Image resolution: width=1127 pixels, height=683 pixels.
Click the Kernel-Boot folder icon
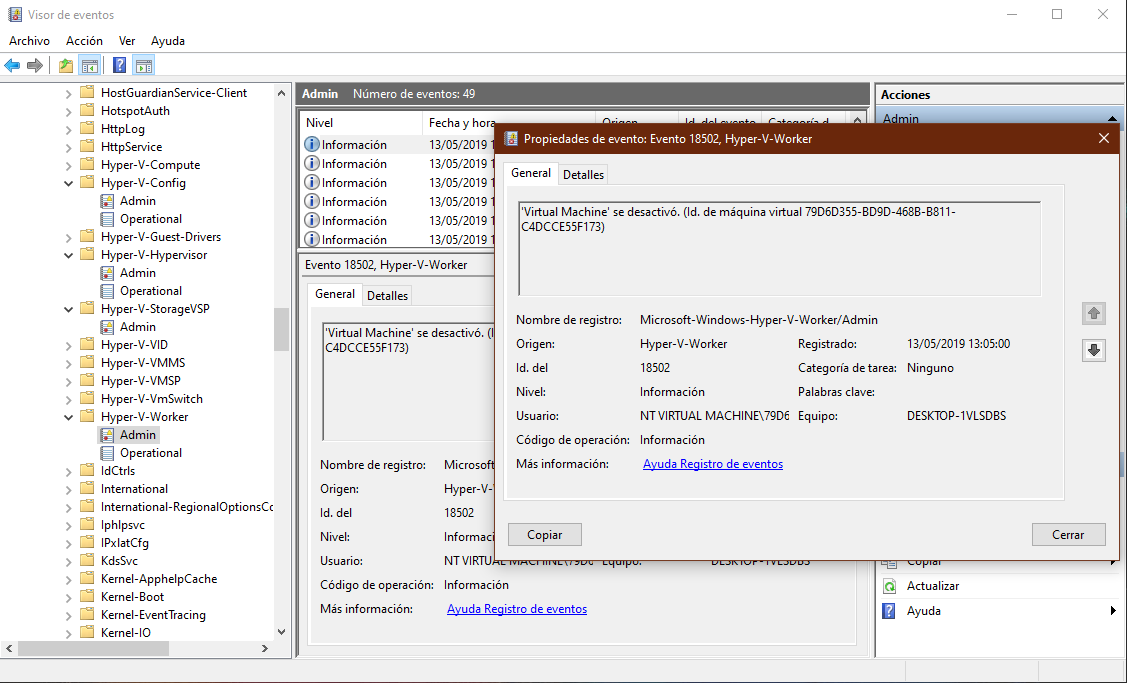(87, 597)
